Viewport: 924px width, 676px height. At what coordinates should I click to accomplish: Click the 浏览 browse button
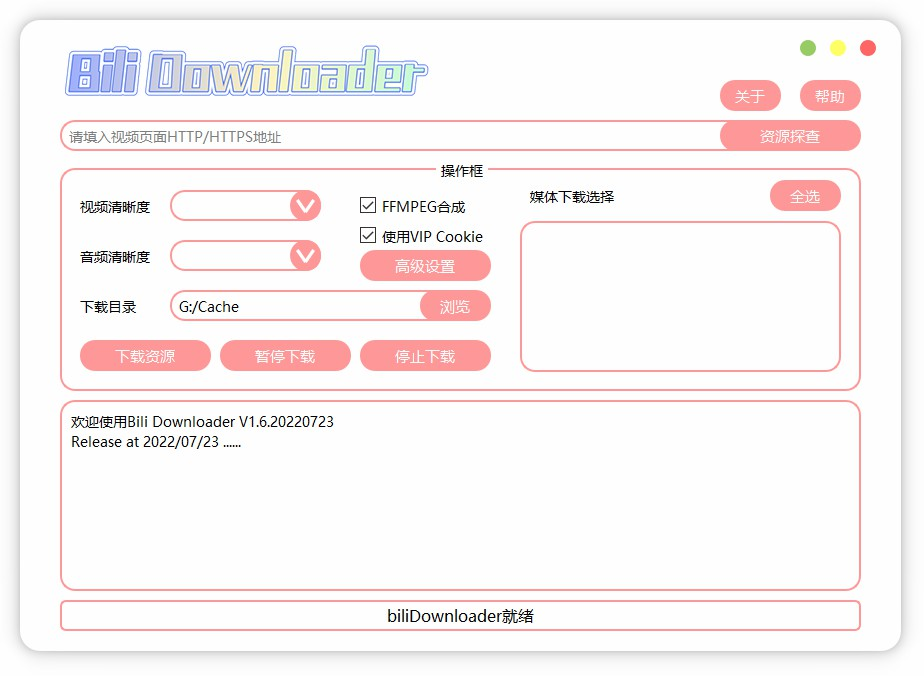(455, 306)
